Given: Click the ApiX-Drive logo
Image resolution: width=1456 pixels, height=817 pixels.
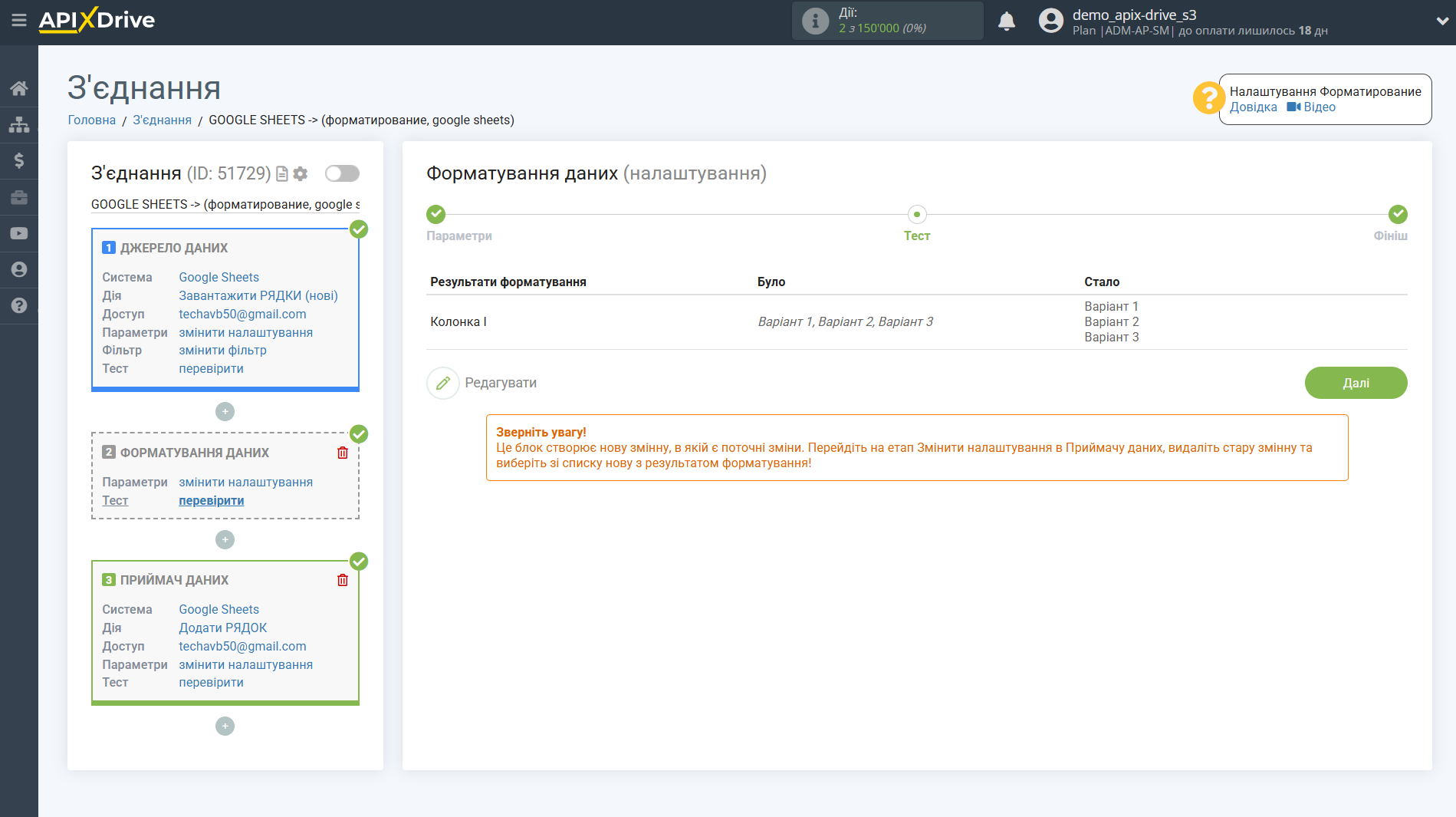Looking at the screenshot, I should (x=97, y=20).
